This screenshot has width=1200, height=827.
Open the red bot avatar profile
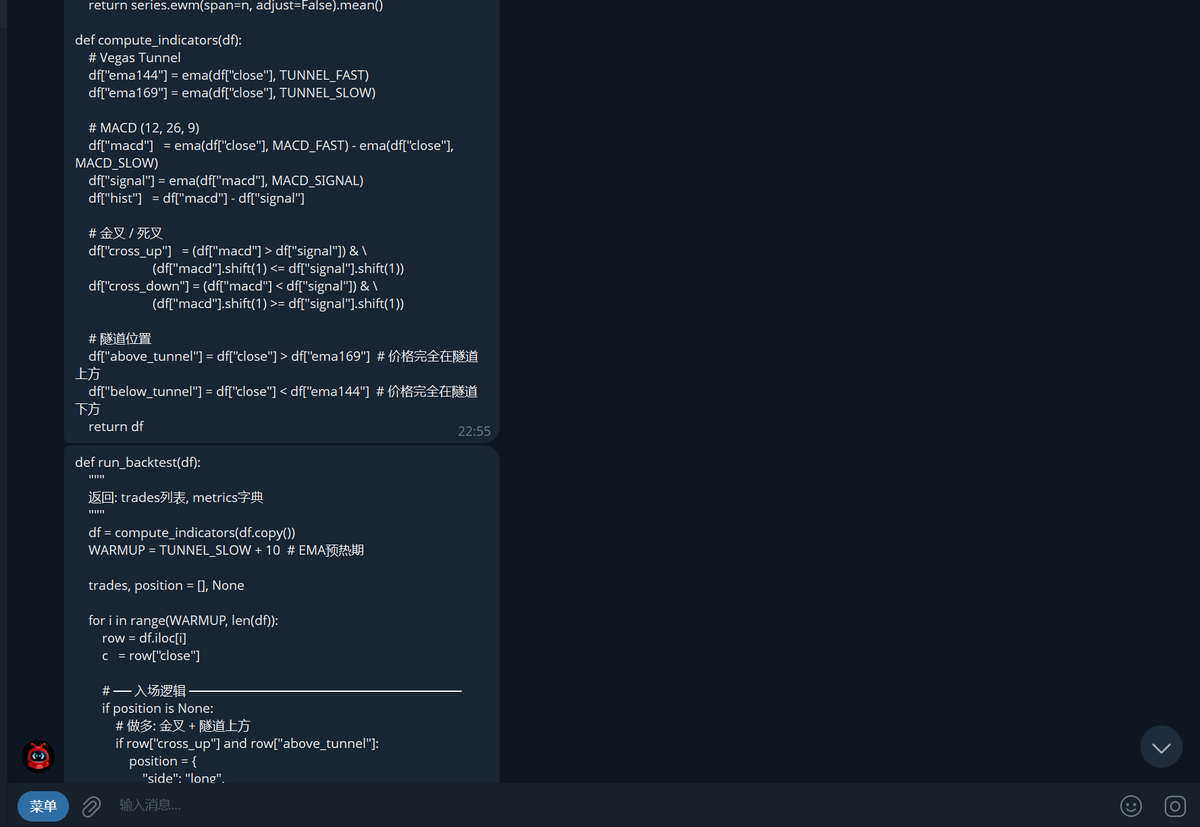point(38,756)
